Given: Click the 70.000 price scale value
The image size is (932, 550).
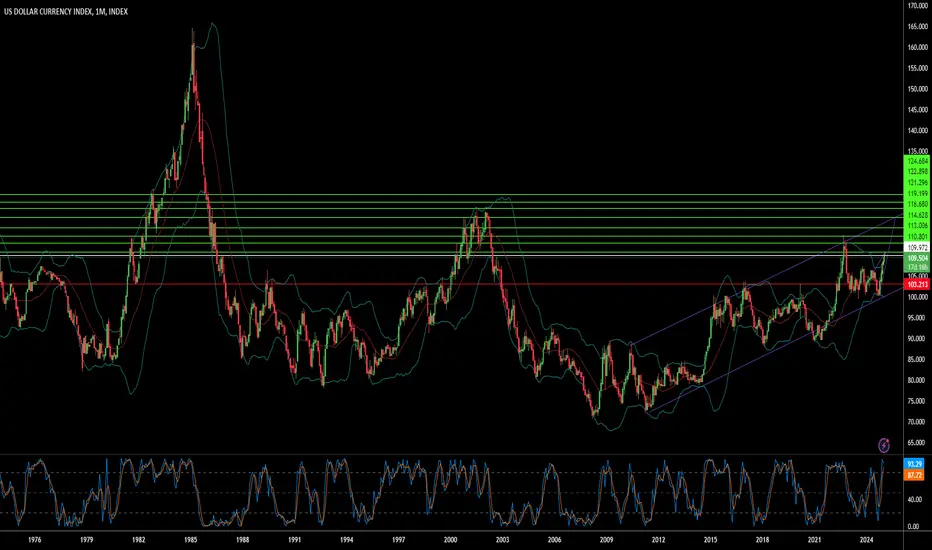Looking at the screenshot, I should (918, 422).
